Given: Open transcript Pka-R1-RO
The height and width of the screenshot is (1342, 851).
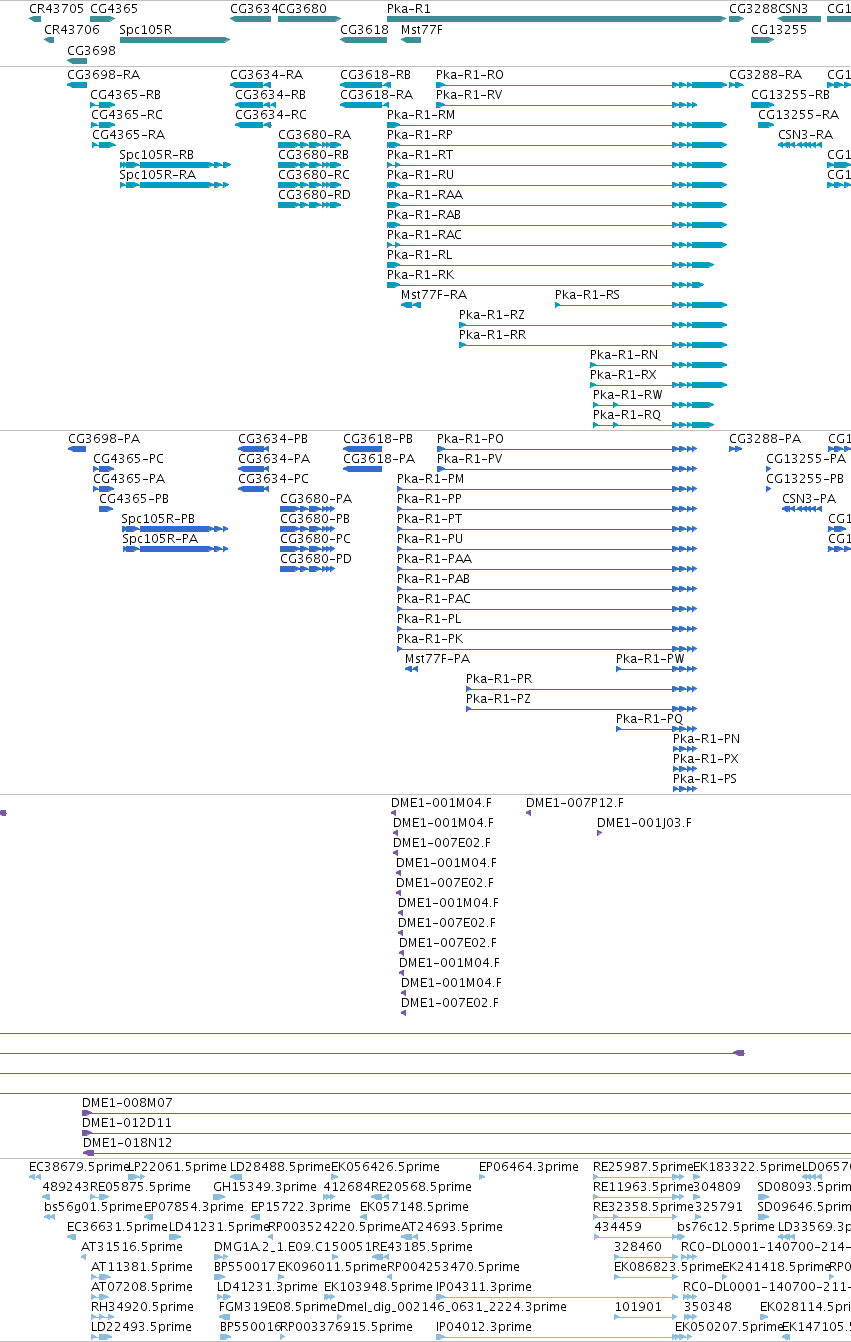Looking at the screenshot, I should pyautogui.click(x=470, y=74).
